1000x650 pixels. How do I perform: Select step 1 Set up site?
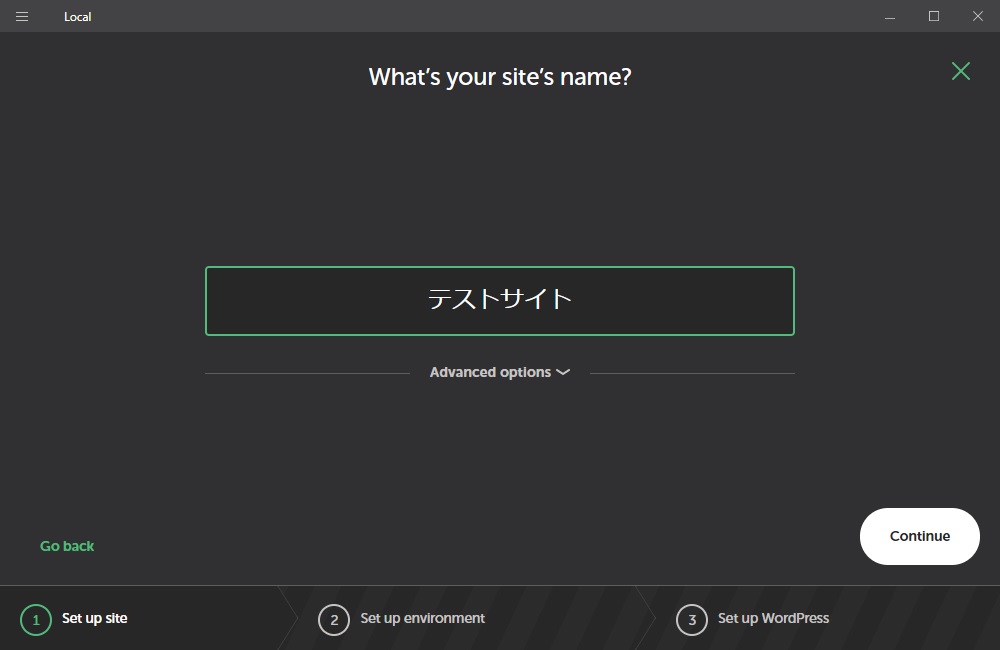click(x=74, y=619)
